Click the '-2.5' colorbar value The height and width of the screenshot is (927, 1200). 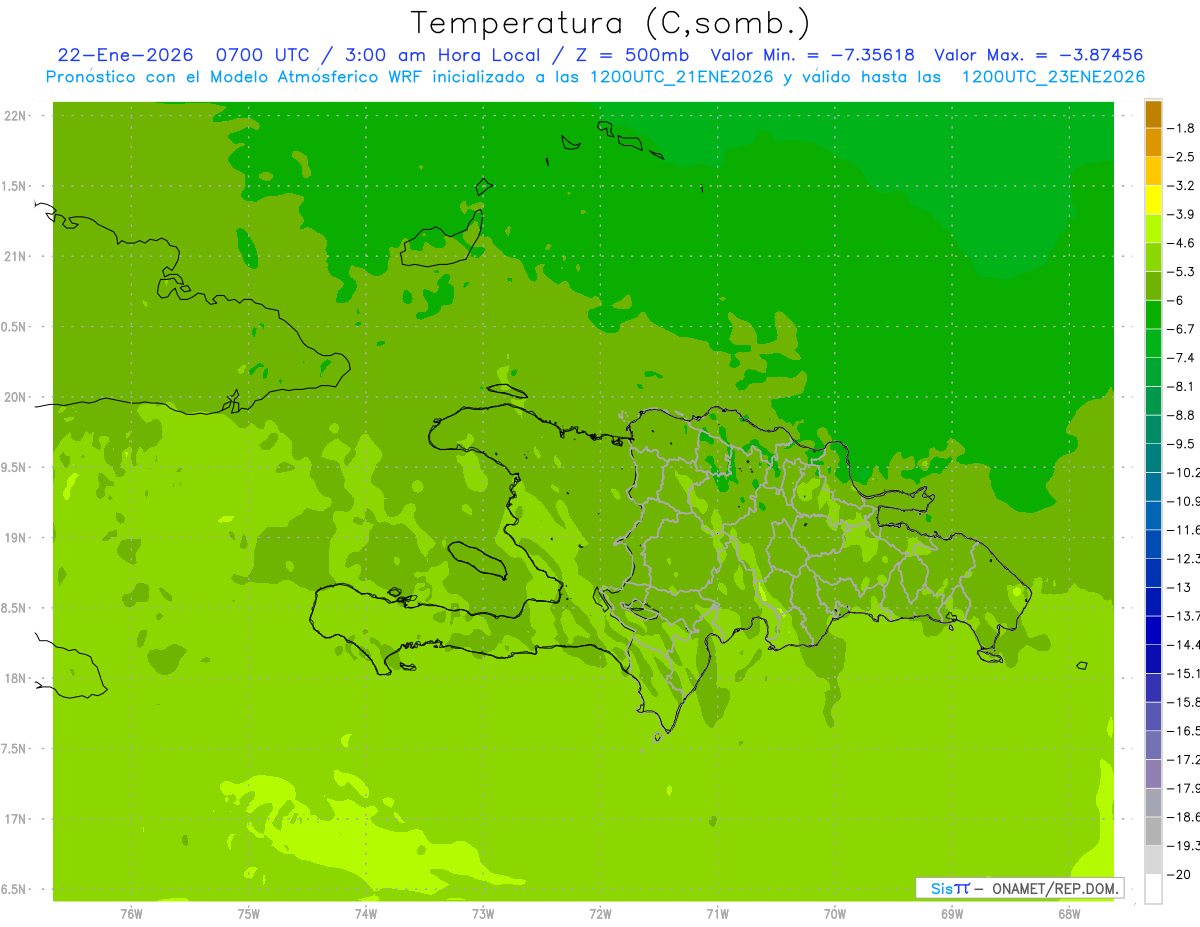pyautogui.click(x=1182, y=157)
